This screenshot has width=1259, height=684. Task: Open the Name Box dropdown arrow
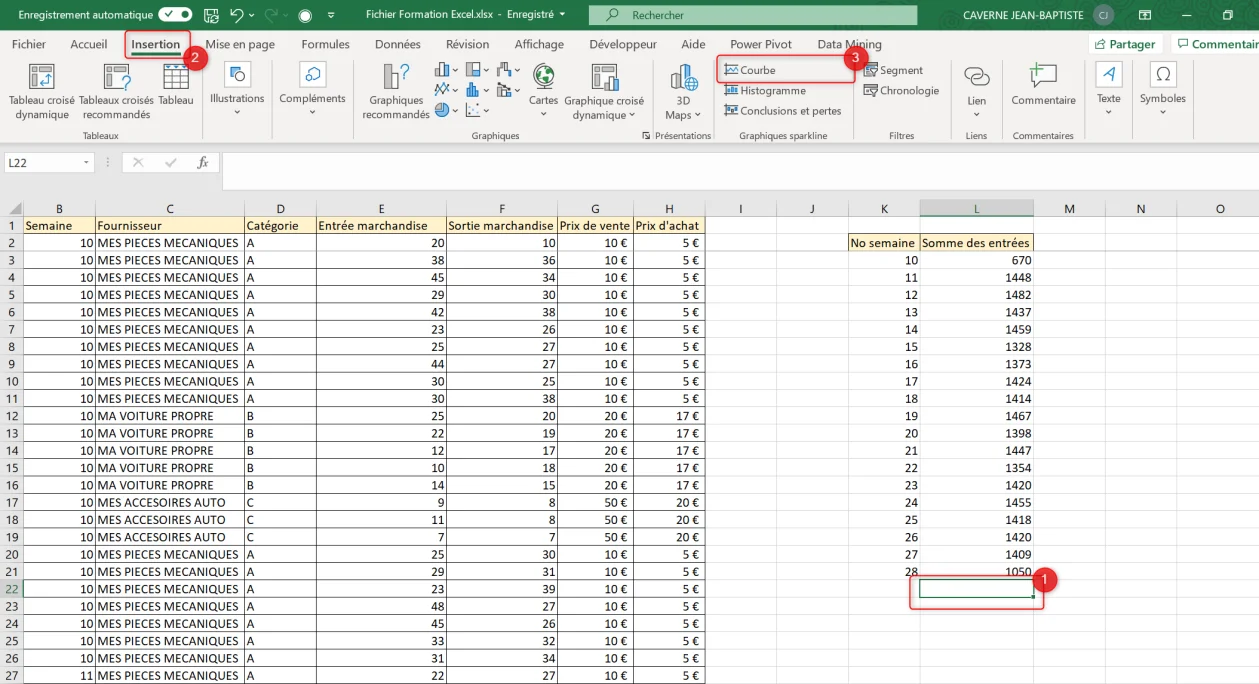[x=88, y=162]
